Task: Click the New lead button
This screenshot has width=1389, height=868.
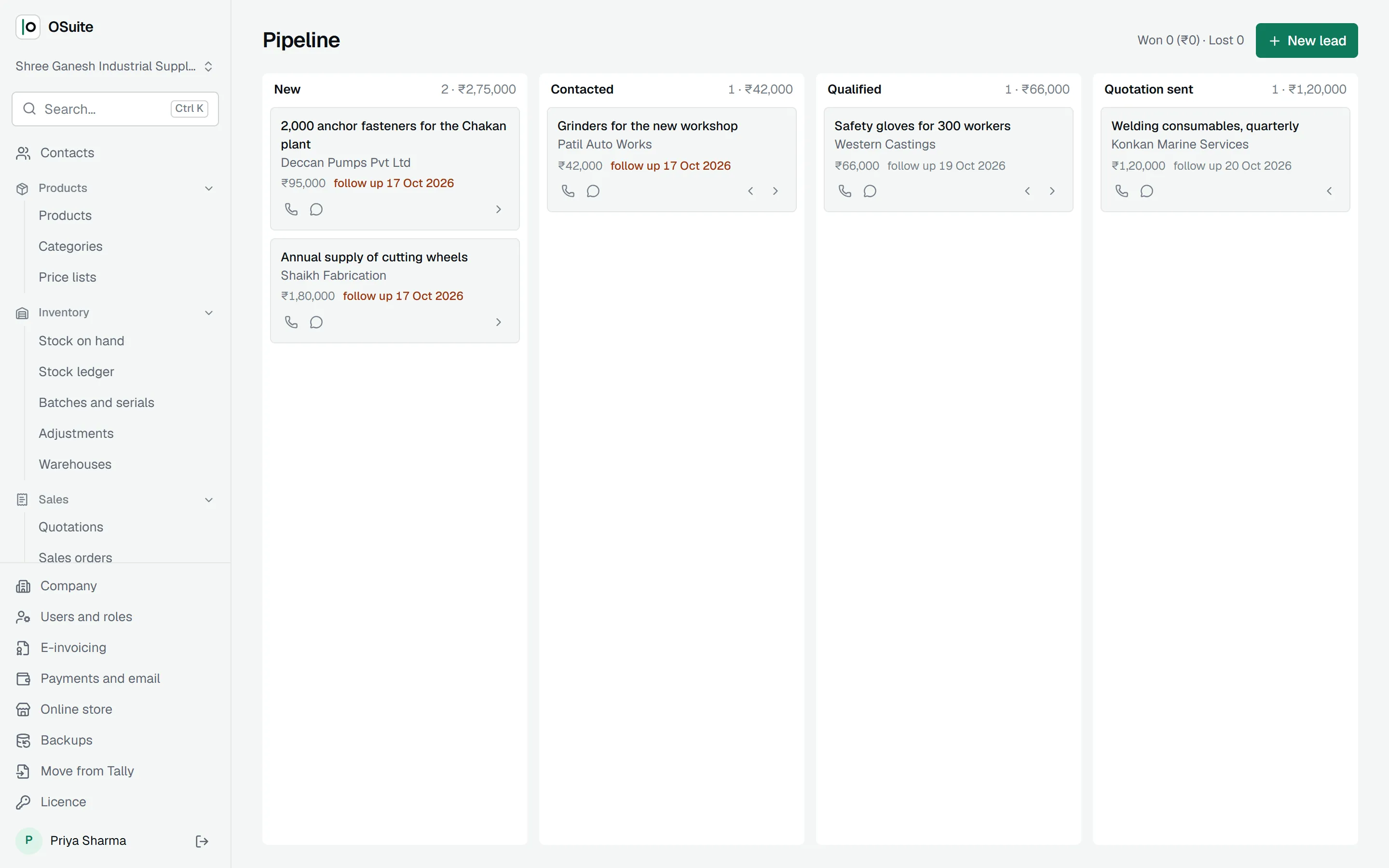Action: click(x=1307, y=41)
